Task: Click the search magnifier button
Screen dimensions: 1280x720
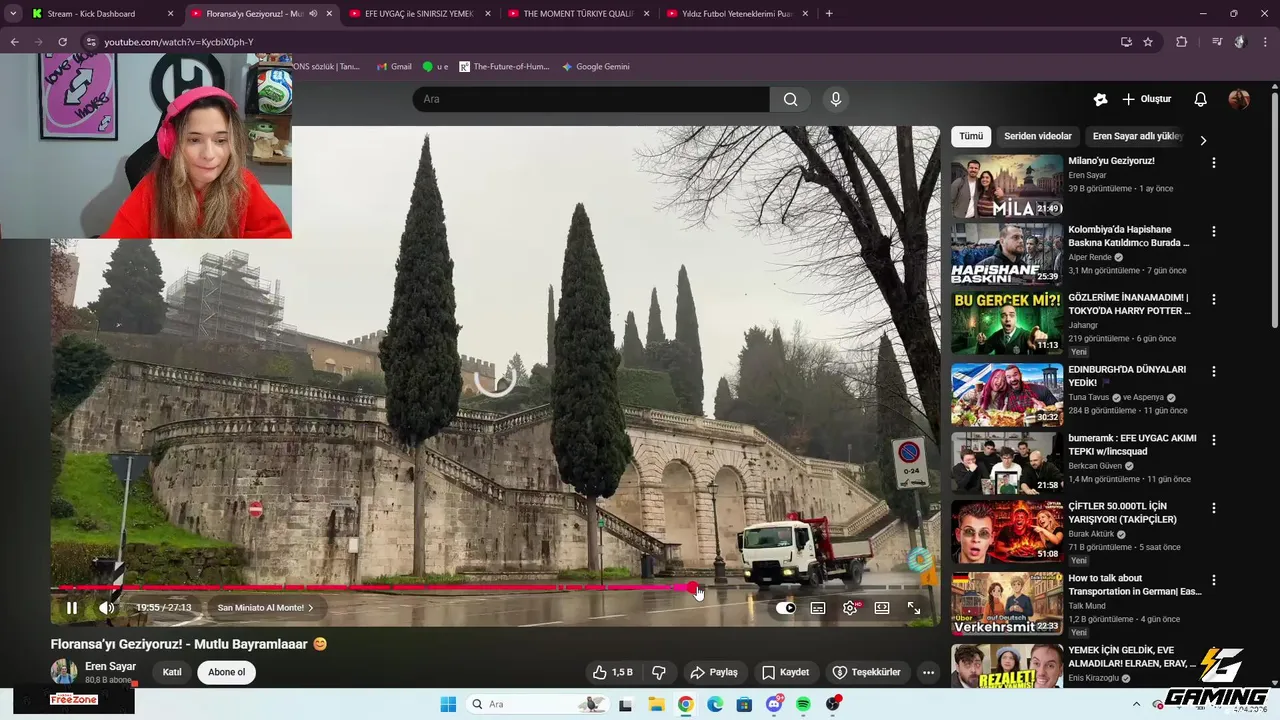Action: pyautogui.click(x=791, y=99)
